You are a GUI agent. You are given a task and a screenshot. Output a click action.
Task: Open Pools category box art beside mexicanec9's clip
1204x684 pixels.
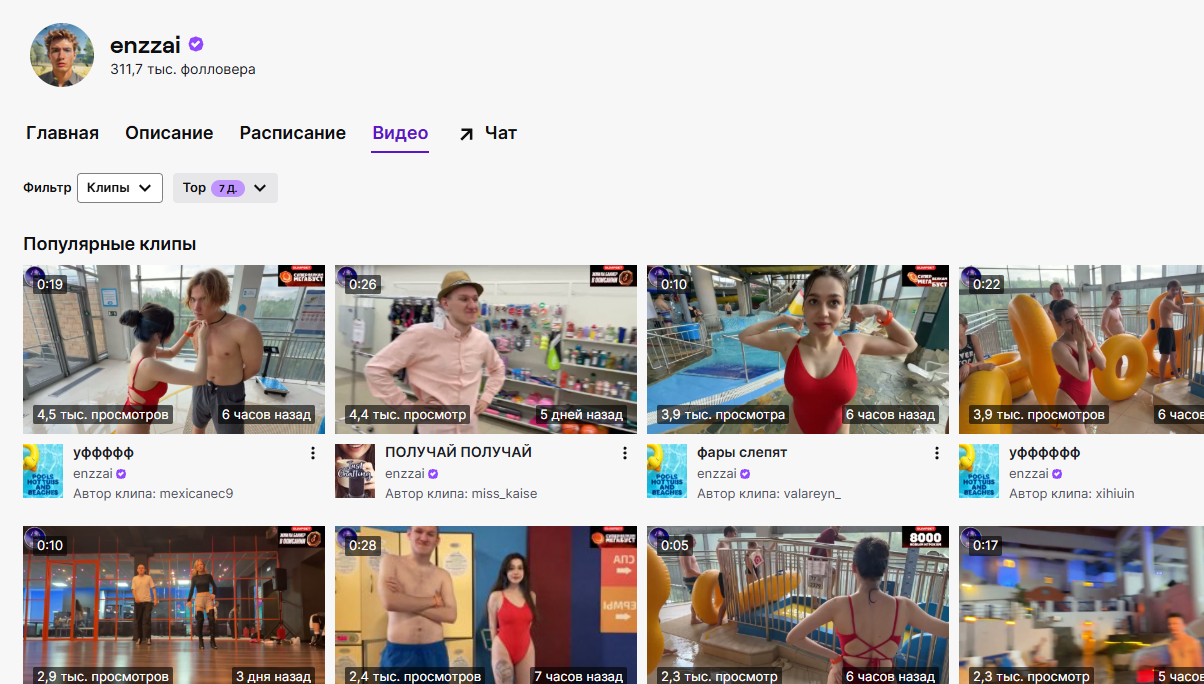[43, 471]
